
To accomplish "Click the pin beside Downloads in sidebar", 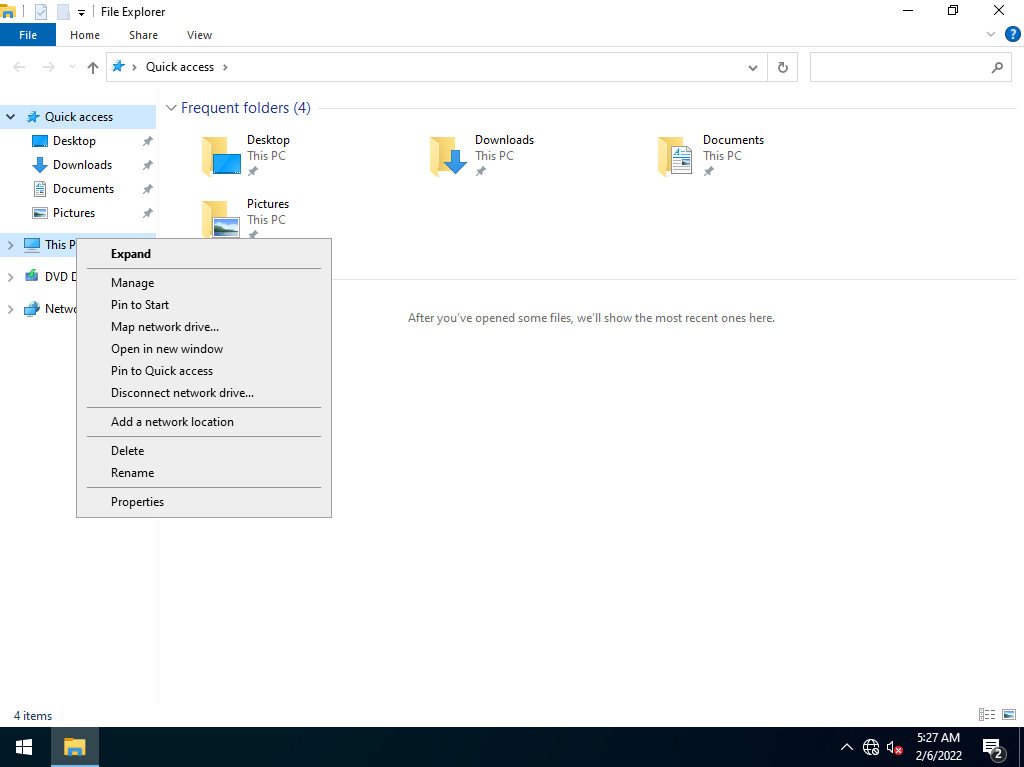I will (x=148, y=165).
